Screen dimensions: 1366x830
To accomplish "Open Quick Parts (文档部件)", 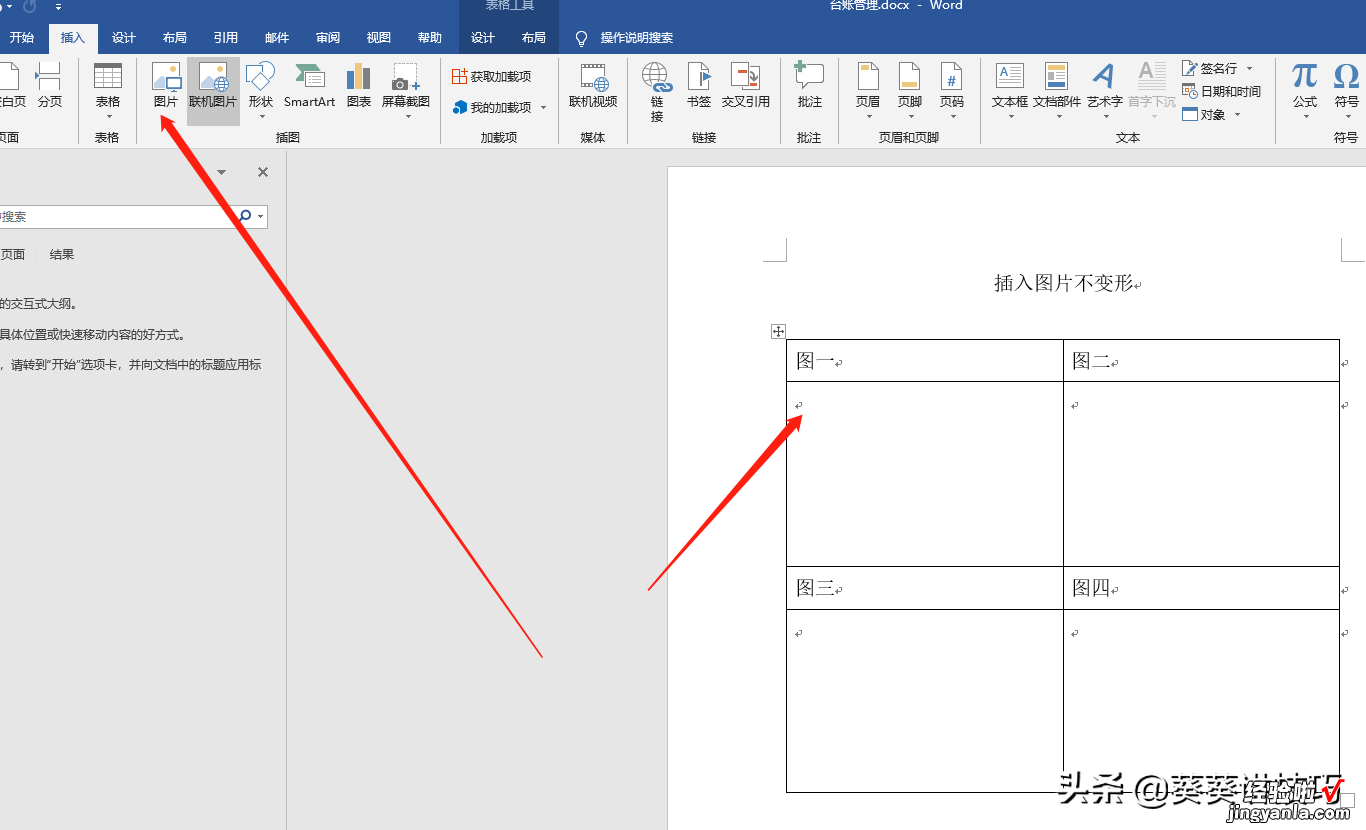I will (x=1057, y=90).
